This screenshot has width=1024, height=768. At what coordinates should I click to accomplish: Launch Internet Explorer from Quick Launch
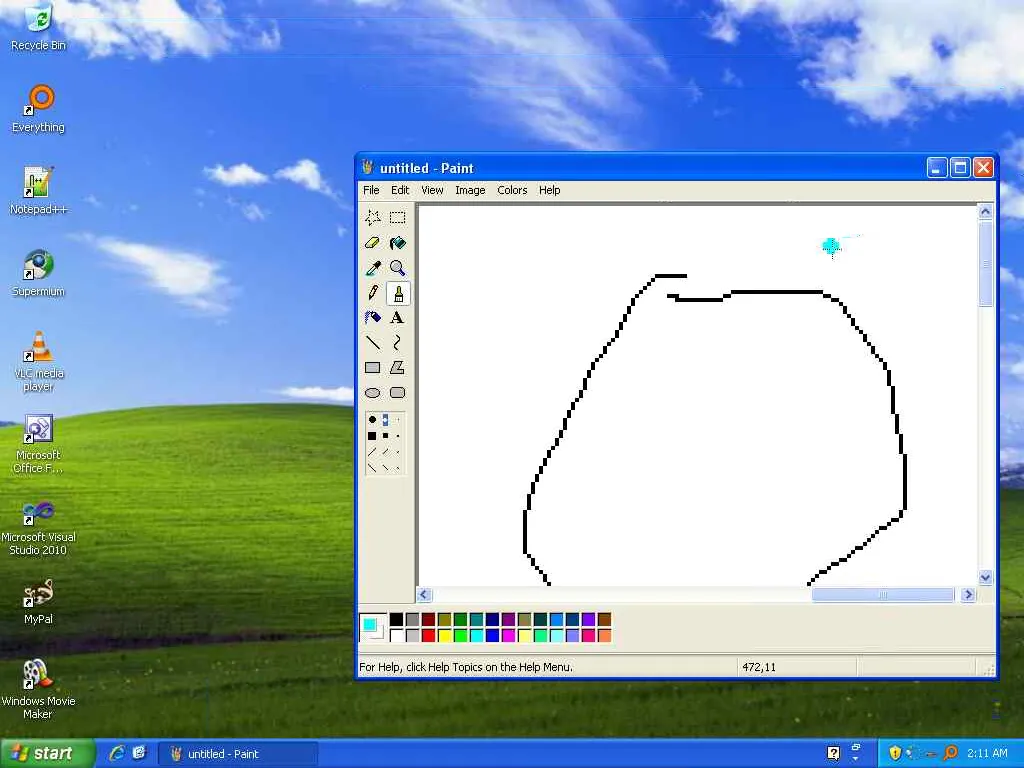[x=117, y=753]
